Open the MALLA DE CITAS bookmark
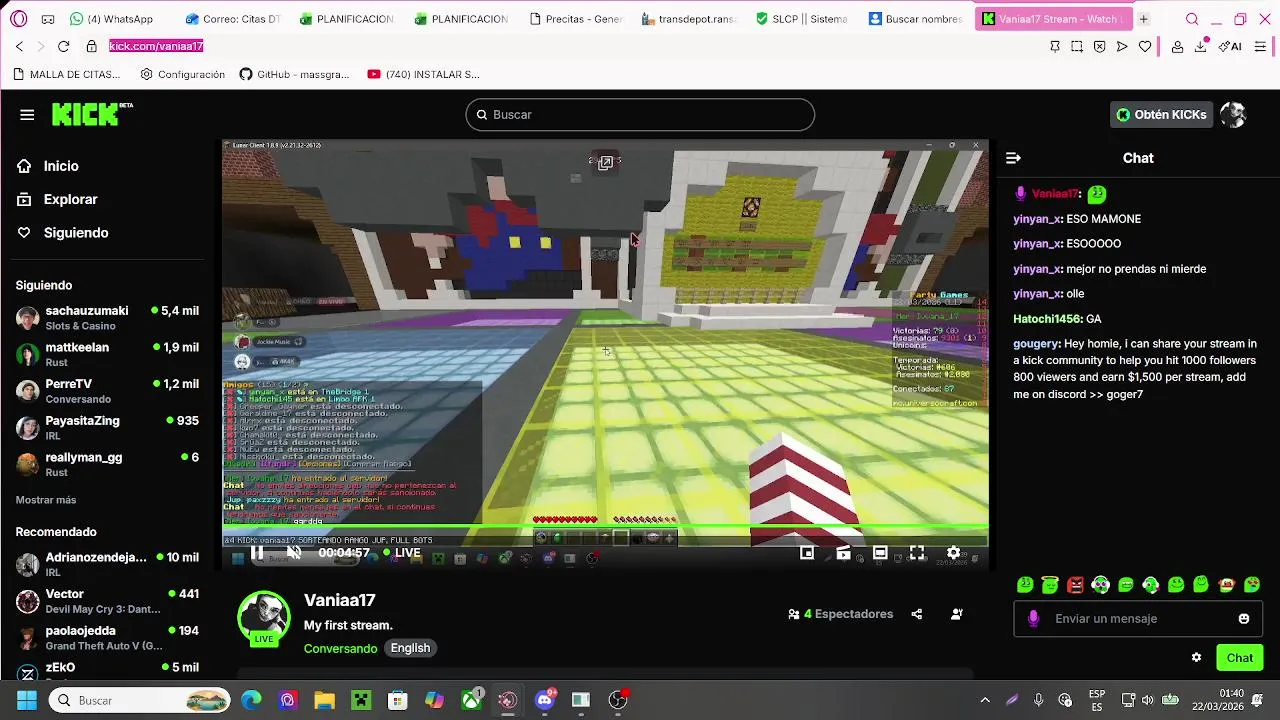 pos(67,74)
